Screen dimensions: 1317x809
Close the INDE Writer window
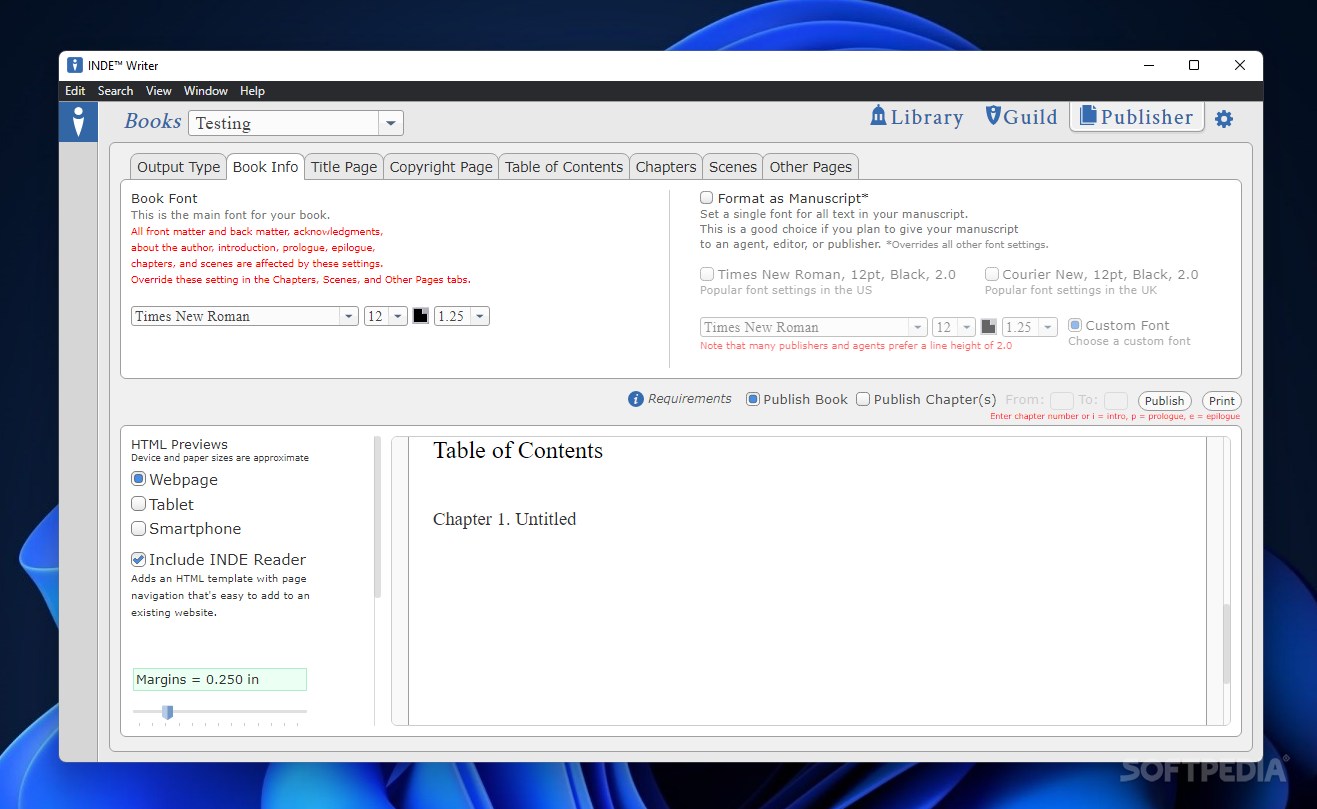pyautogui.click(x=1240, y=65)
